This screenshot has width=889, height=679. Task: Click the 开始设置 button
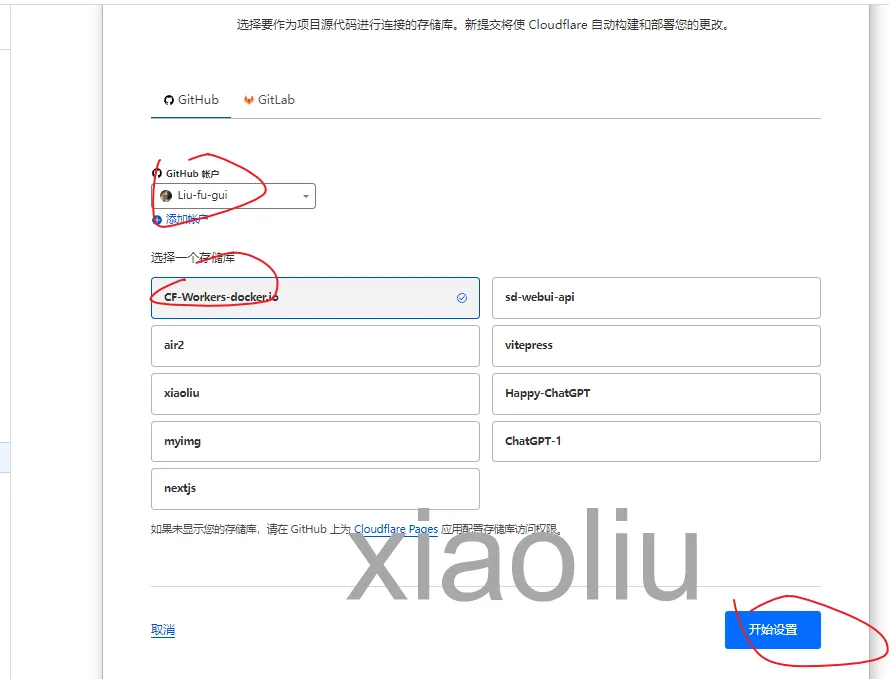773,630
